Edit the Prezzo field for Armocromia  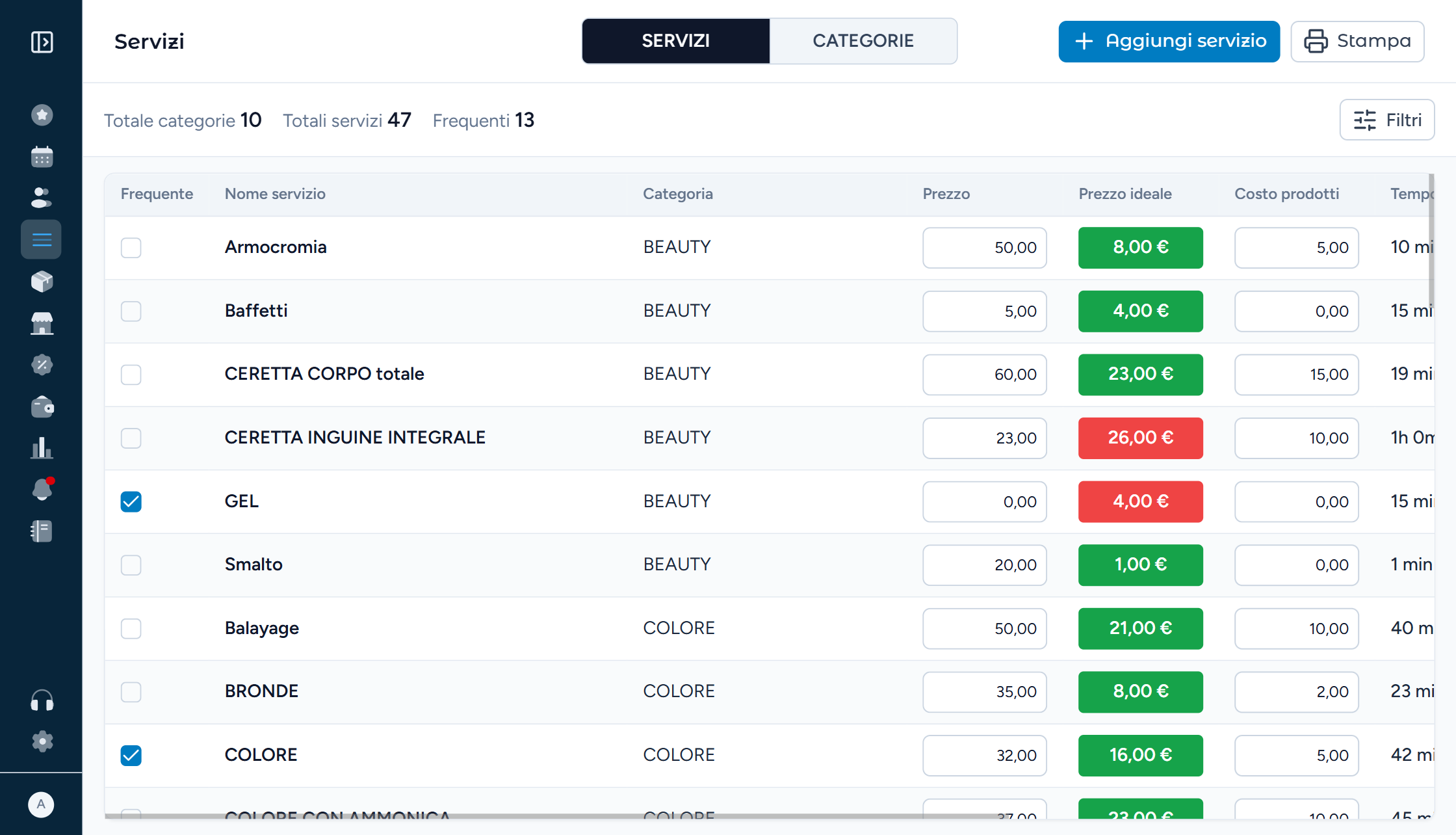point(984,247)
